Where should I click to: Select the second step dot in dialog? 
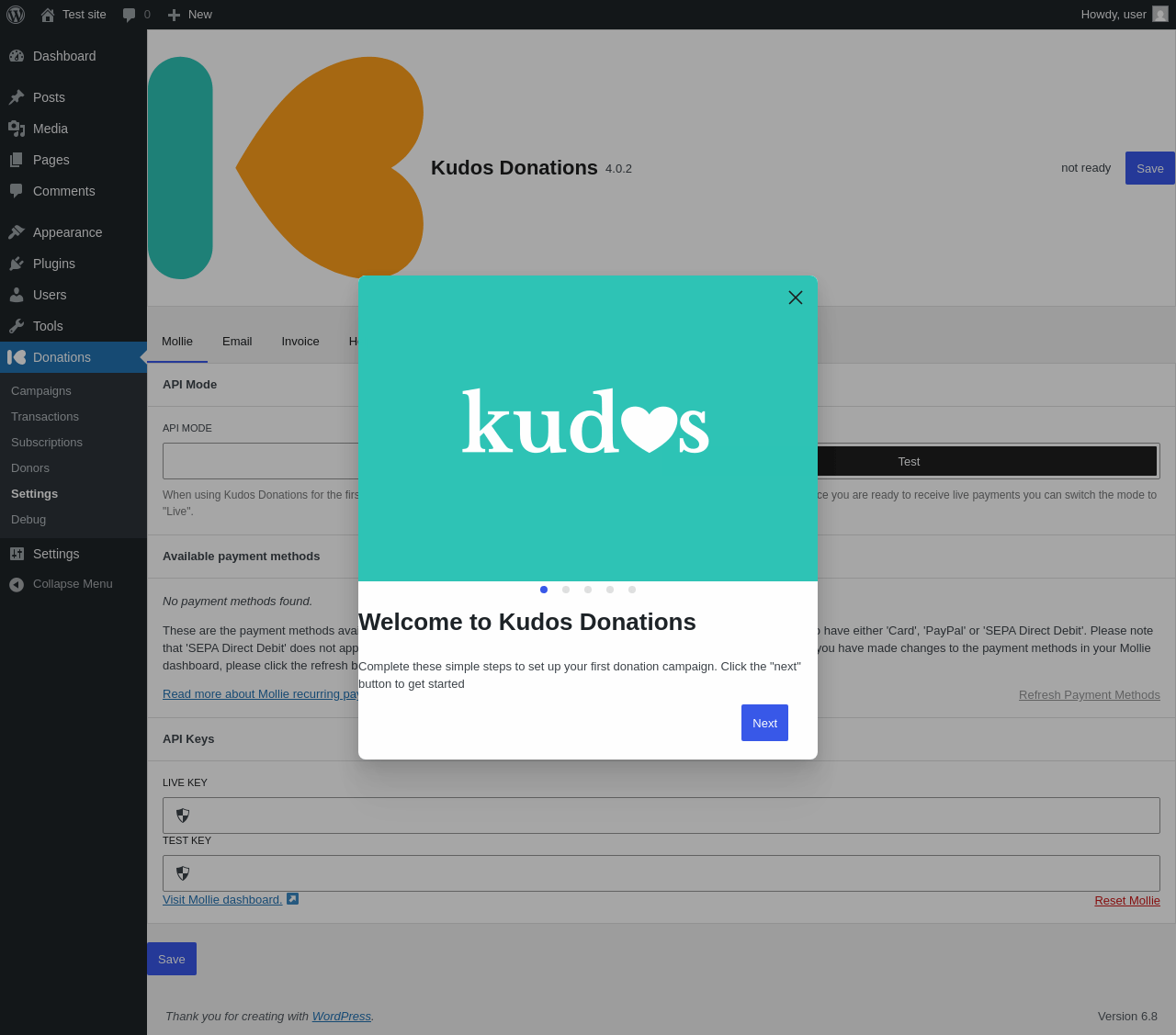click(x=566, y=590)
